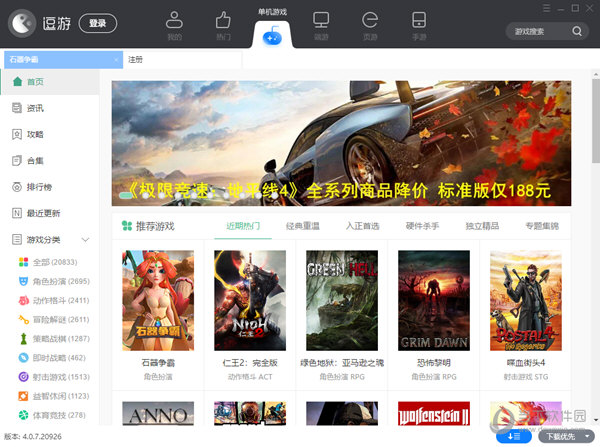Click the 喋血街头4 title link
This screenshot has height=447, width=600.
(x=526, y=363)
